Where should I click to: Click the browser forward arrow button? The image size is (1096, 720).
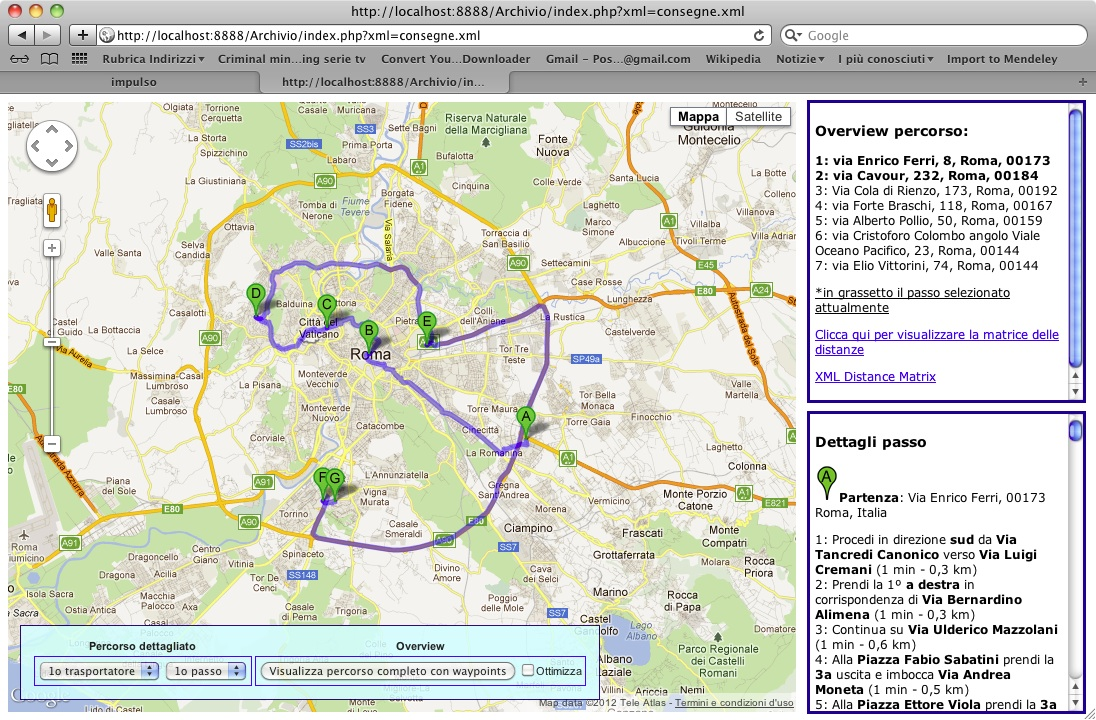point(48,35)
